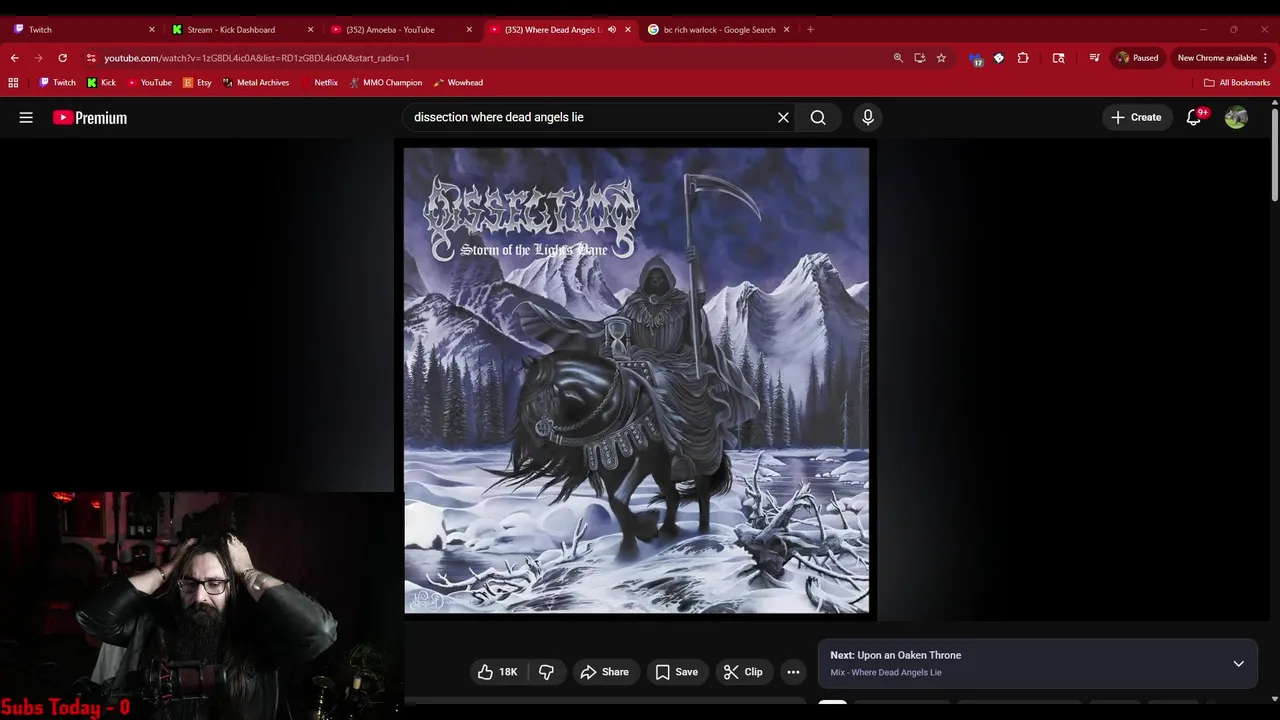This screenshot has width=1280, height=720.
Task: Dislike the video with the thumbs-down button
Action: (546, 672)
